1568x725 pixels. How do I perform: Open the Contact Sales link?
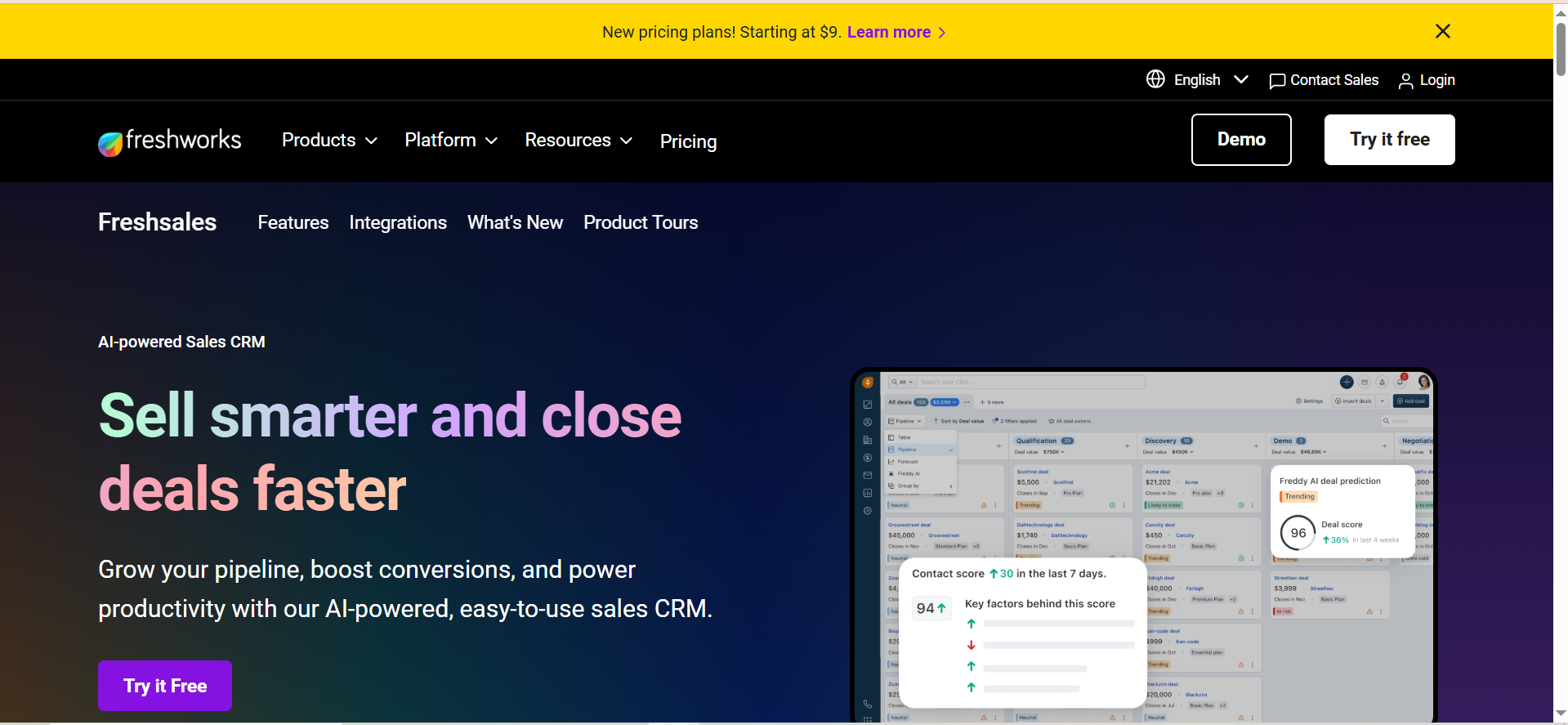[x=1333, y=80]
